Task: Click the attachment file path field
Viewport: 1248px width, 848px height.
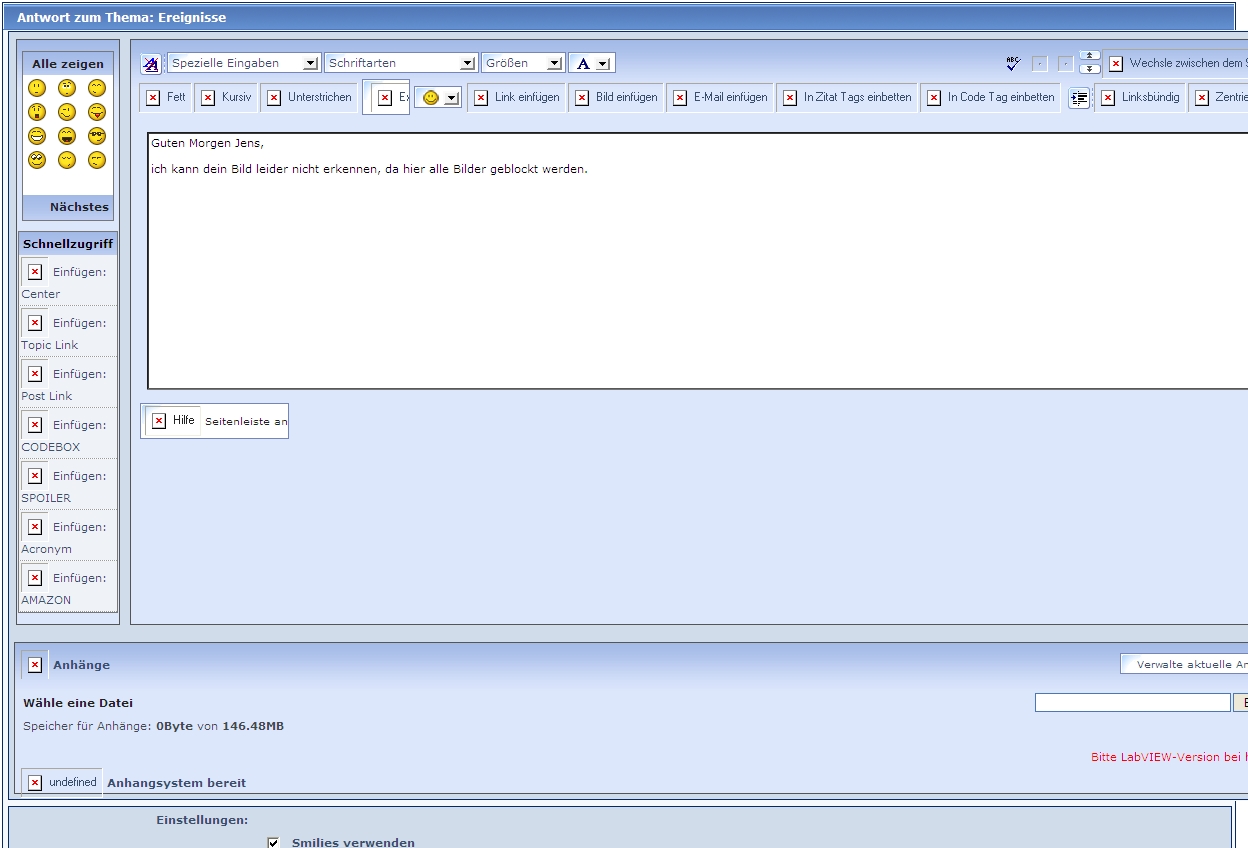Action: click(1132, 703)
